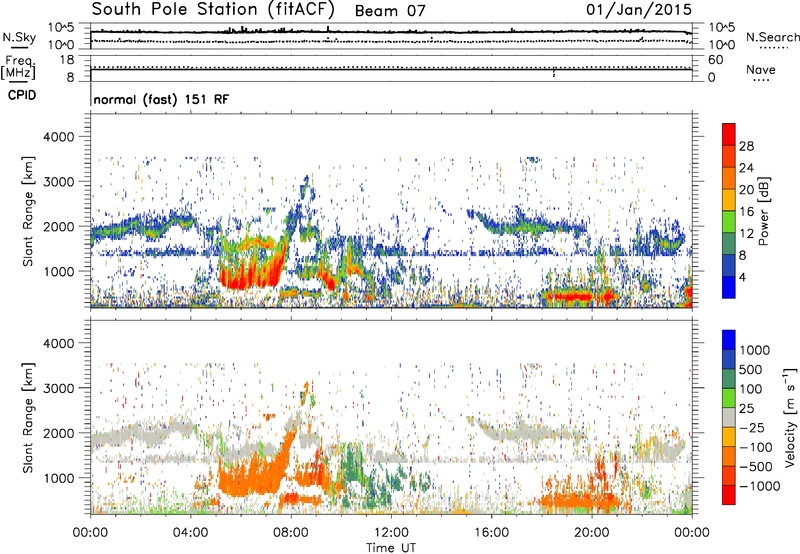This screenshot has height=554, width=800.
Task: Click the 'N.Search' legend label
Action: pyautogui.click(x=772, y=37)
